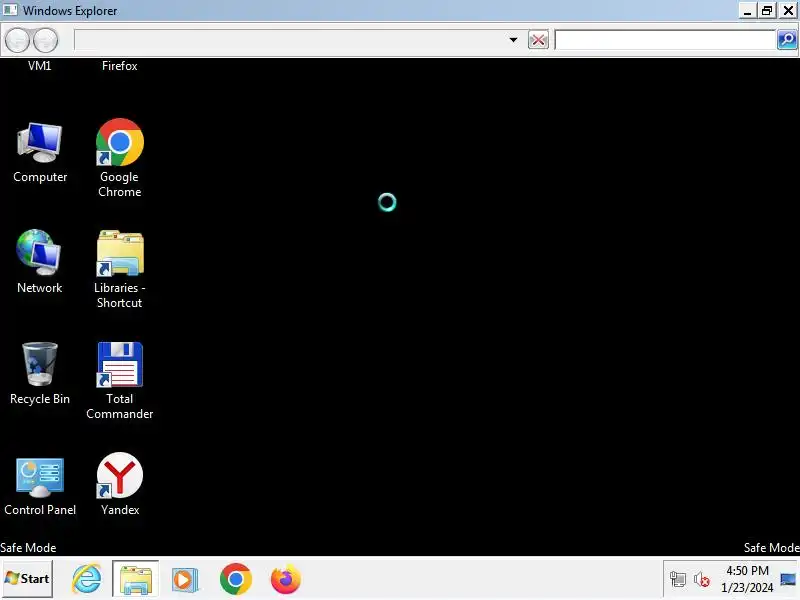
Task: Open the Start menu
Action: pos(27,579)
